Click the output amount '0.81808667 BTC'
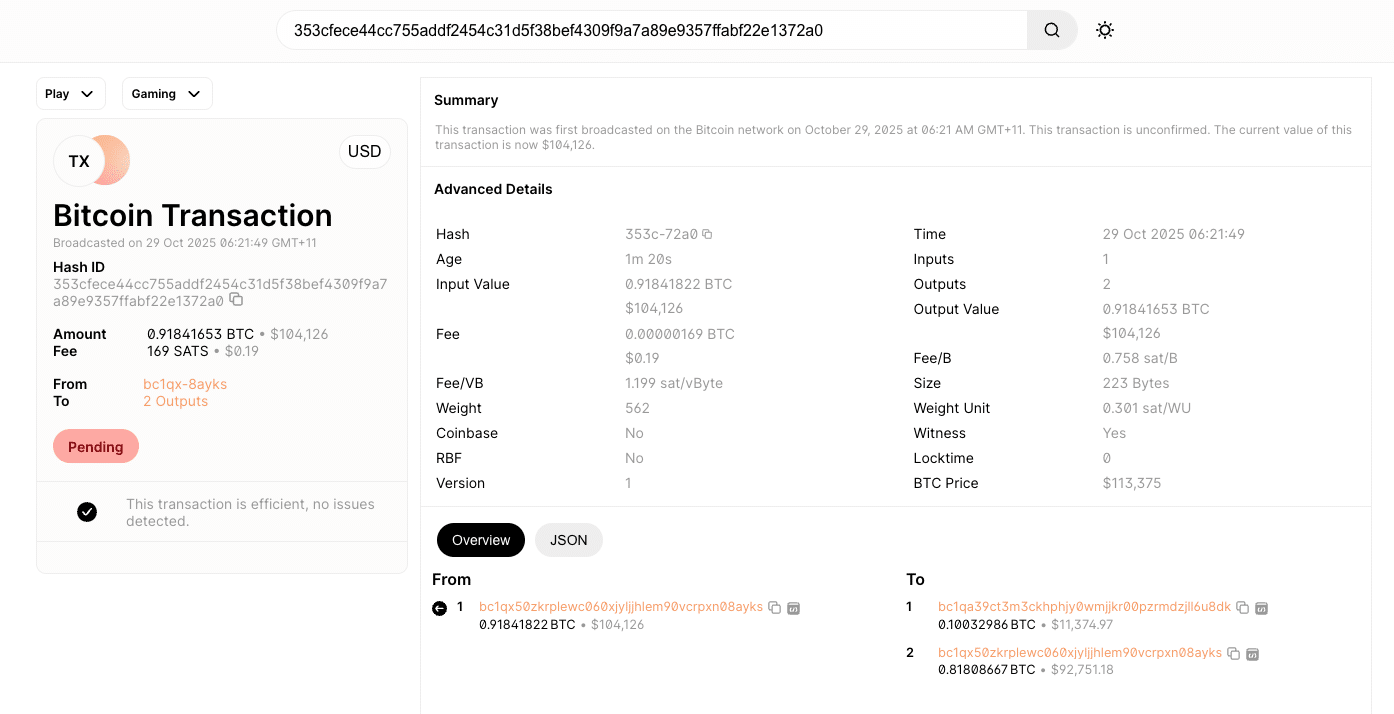This screenshot has width=1394, height=714. coord(987,670)
